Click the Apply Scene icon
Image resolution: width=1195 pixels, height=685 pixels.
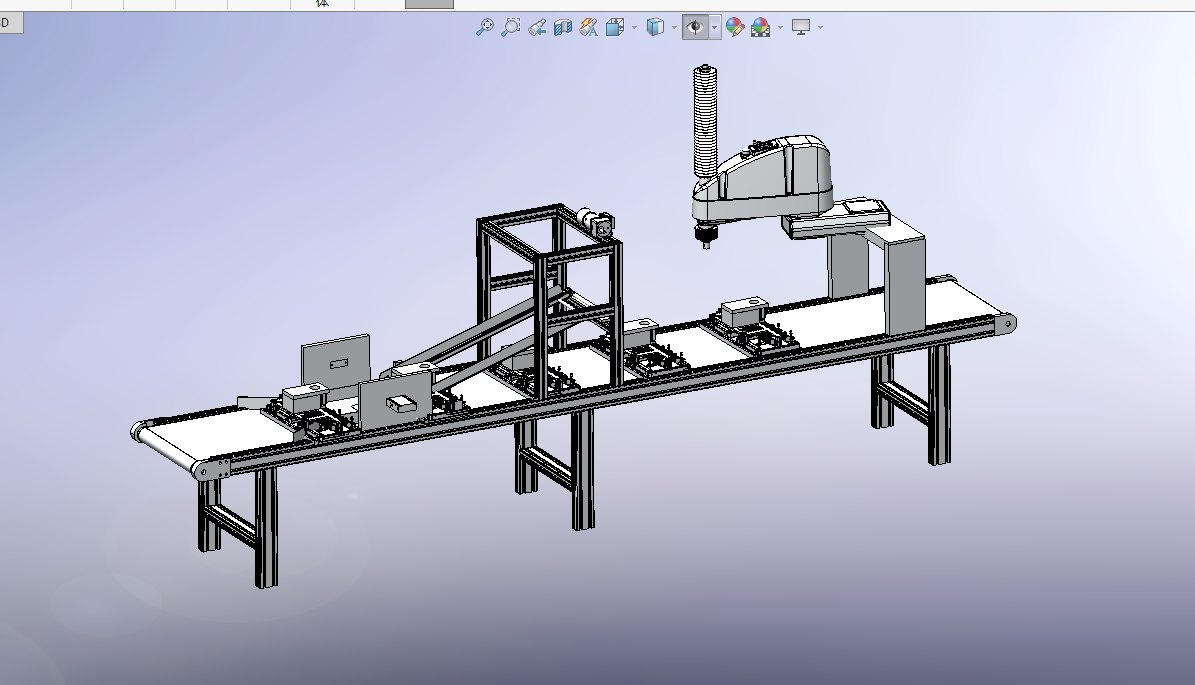(x=761, y=28)
